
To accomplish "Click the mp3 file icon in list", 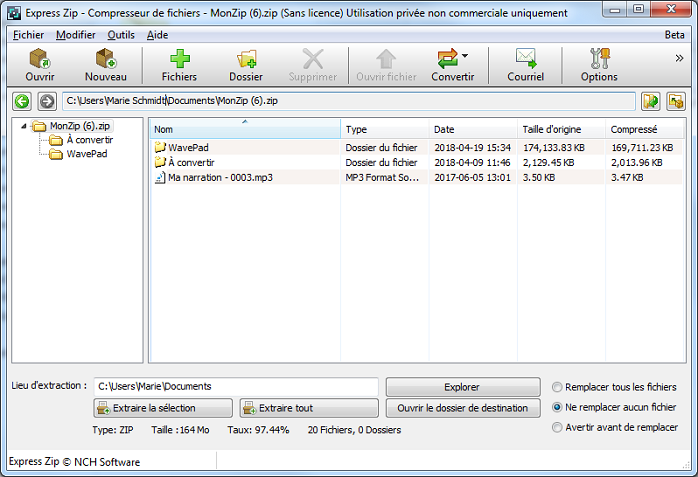I will tap(160, 178).
